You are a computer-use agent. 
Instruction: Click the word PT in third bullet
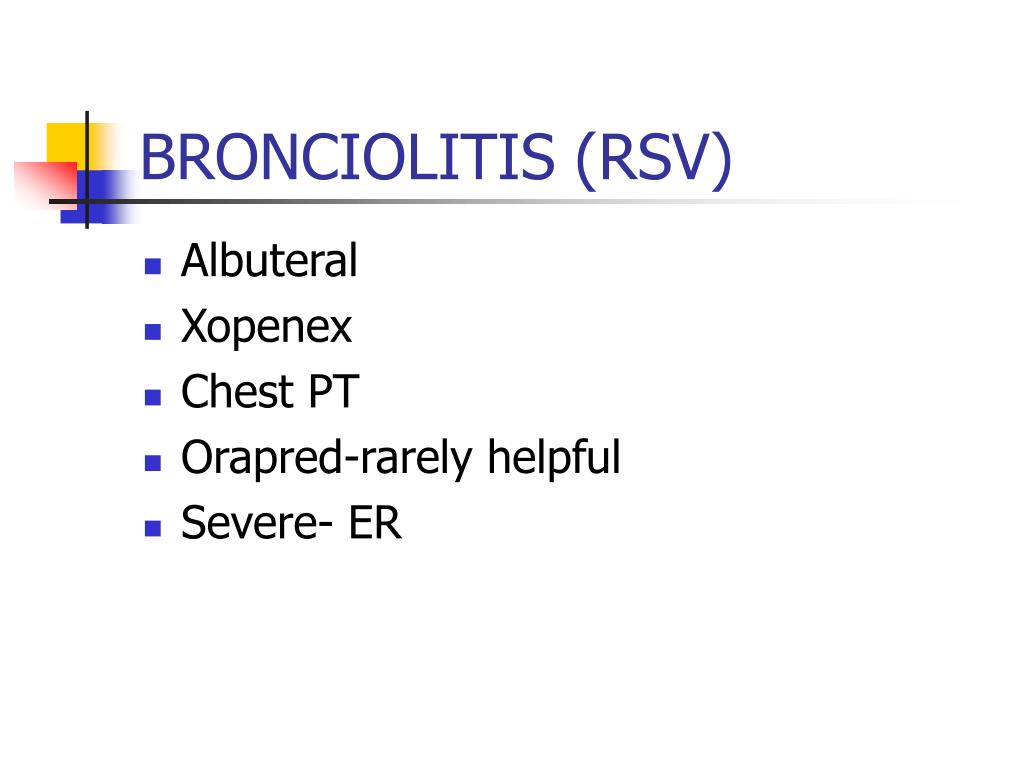333,391
